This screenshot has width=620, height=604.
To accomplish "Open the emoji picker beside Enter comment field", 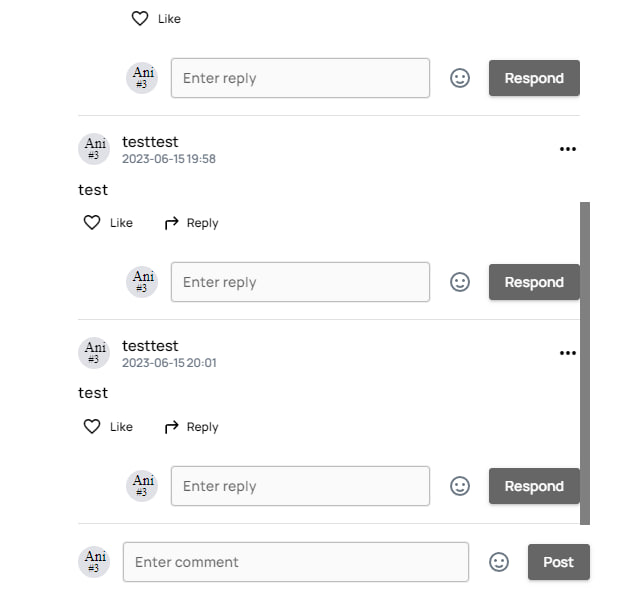I will coord(499,562).
